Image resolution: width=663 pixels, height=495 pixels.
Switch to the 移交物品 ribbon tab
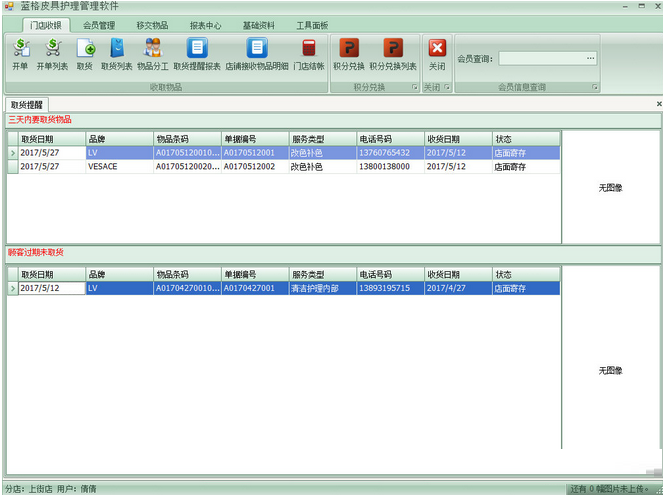coord(152,25)
